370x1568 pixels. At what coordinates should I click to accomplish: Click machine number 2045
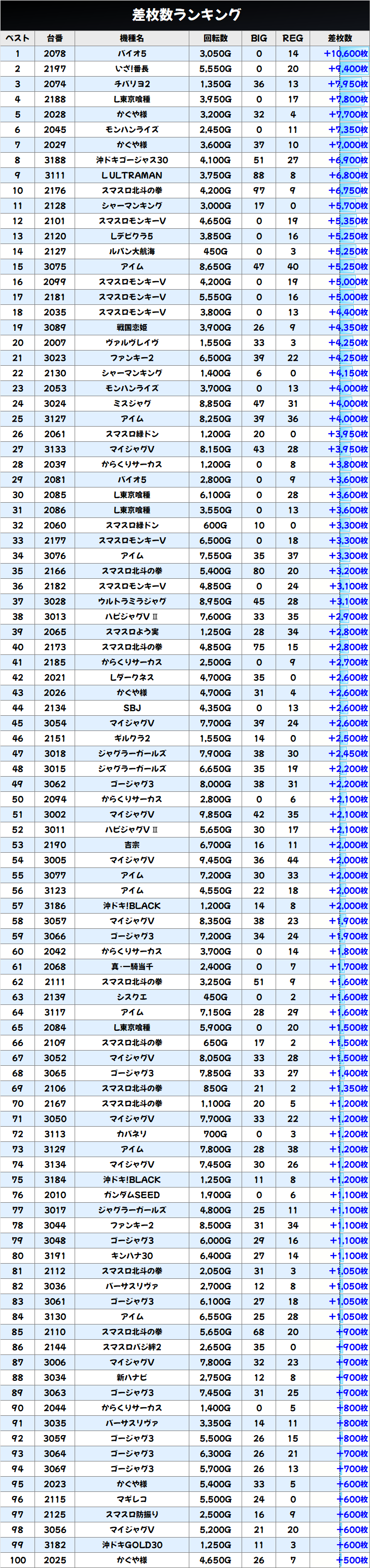click(55, 130)
